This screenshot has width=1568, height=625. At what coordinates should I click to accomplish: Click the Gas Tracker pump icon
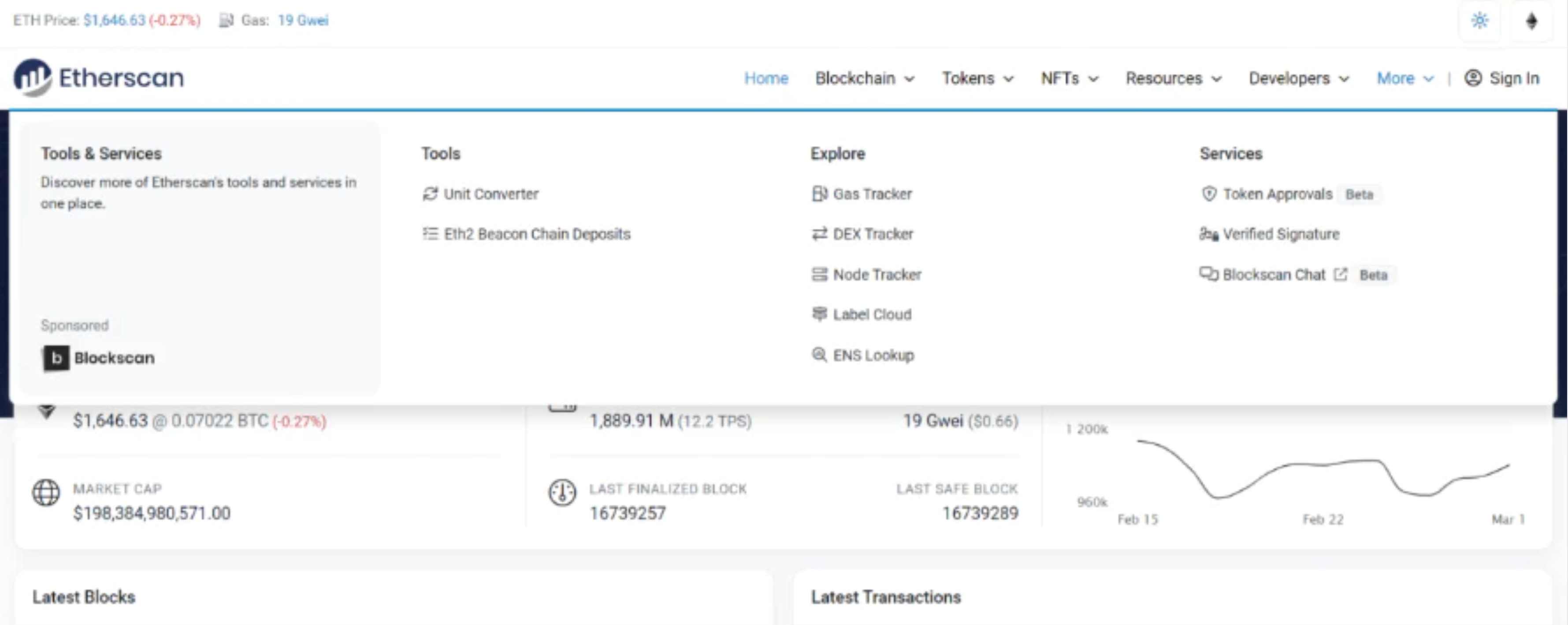[x=819, y=193]
